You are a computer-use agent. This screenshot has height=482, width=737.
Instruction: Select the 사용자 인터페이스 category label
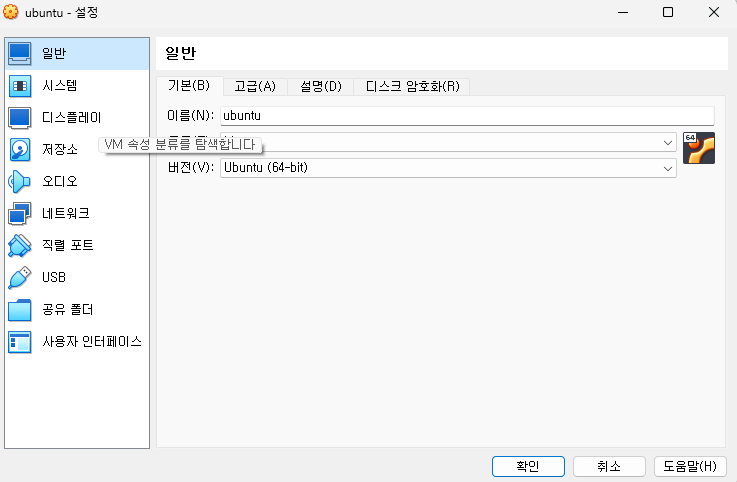pyautogui.click(x=92, y=341)
